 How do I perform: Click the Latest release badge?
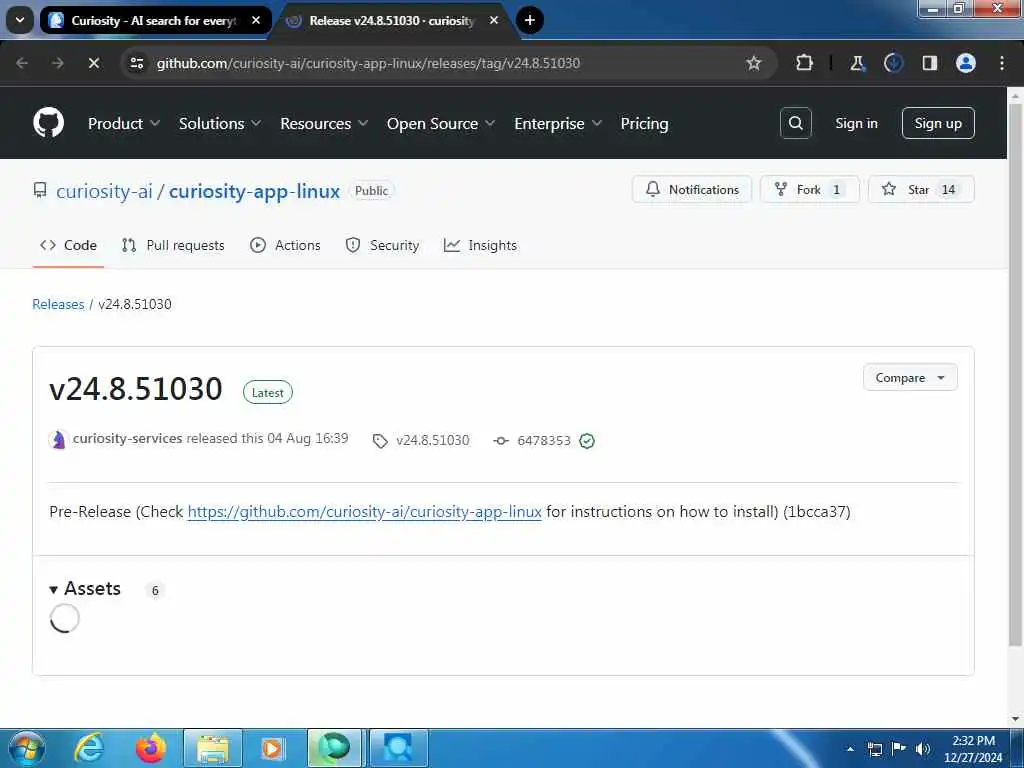[268, 392]
